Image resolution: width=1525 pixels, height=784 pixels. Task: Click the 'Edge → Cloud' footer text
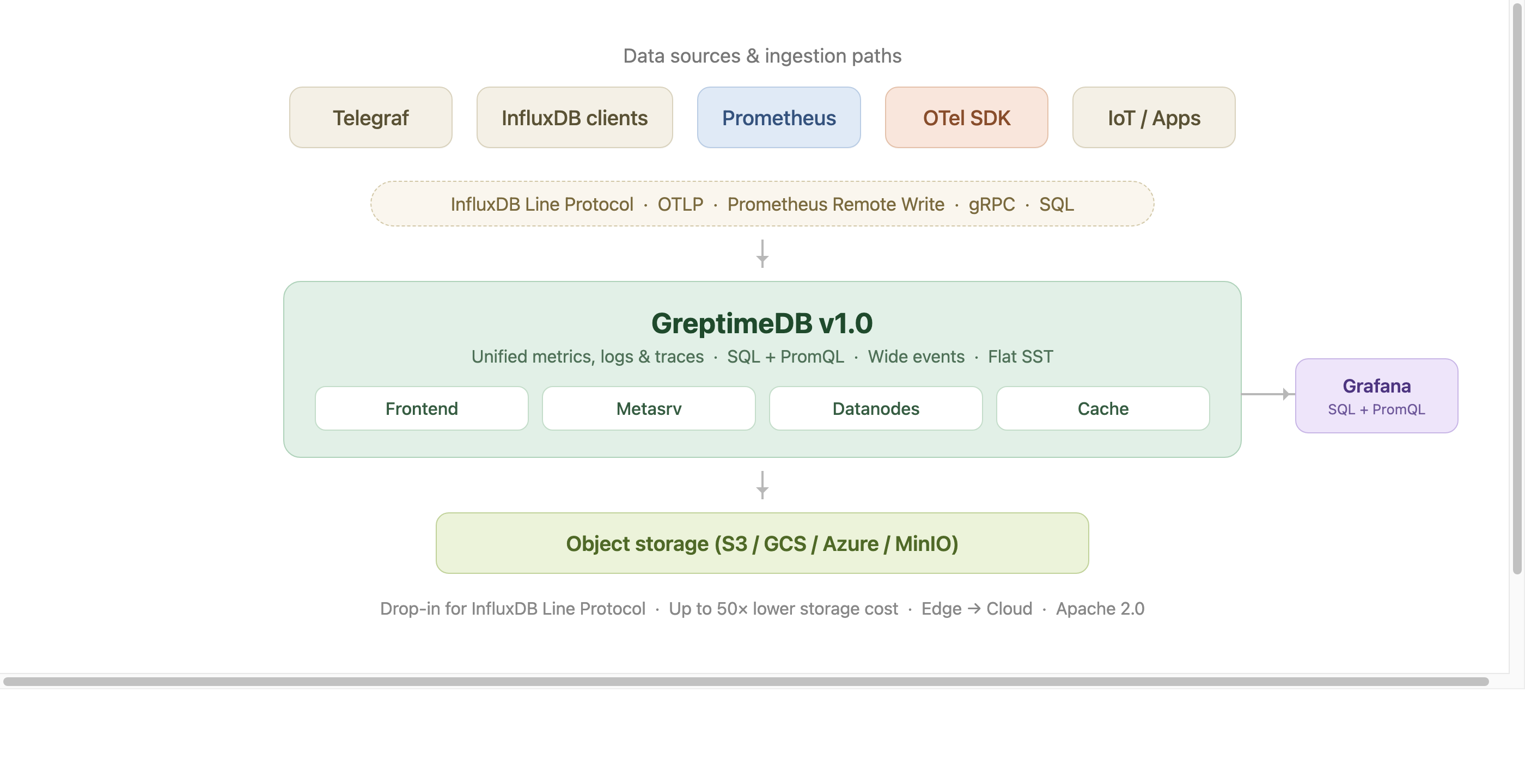click(x=977, y=608)
